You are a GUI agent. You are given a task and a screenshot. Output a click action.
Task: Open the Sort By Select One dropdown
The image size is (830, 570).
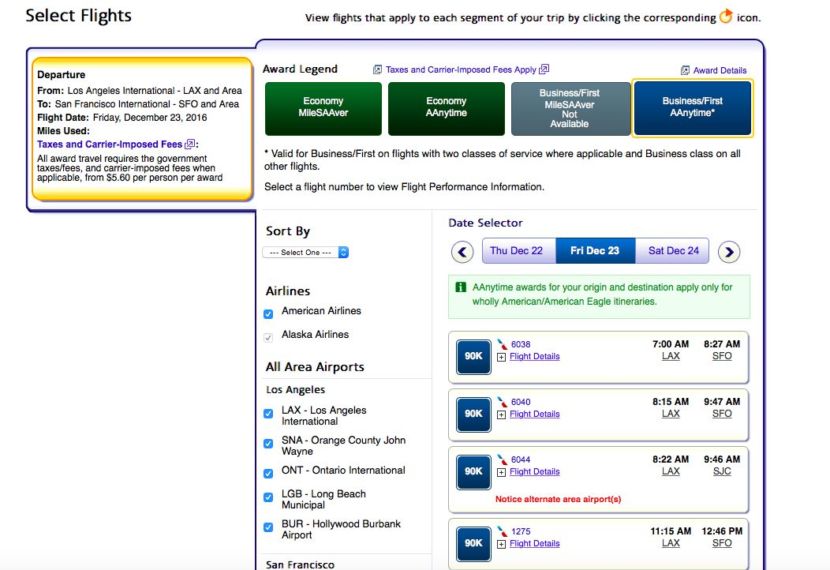pos(305,252)
